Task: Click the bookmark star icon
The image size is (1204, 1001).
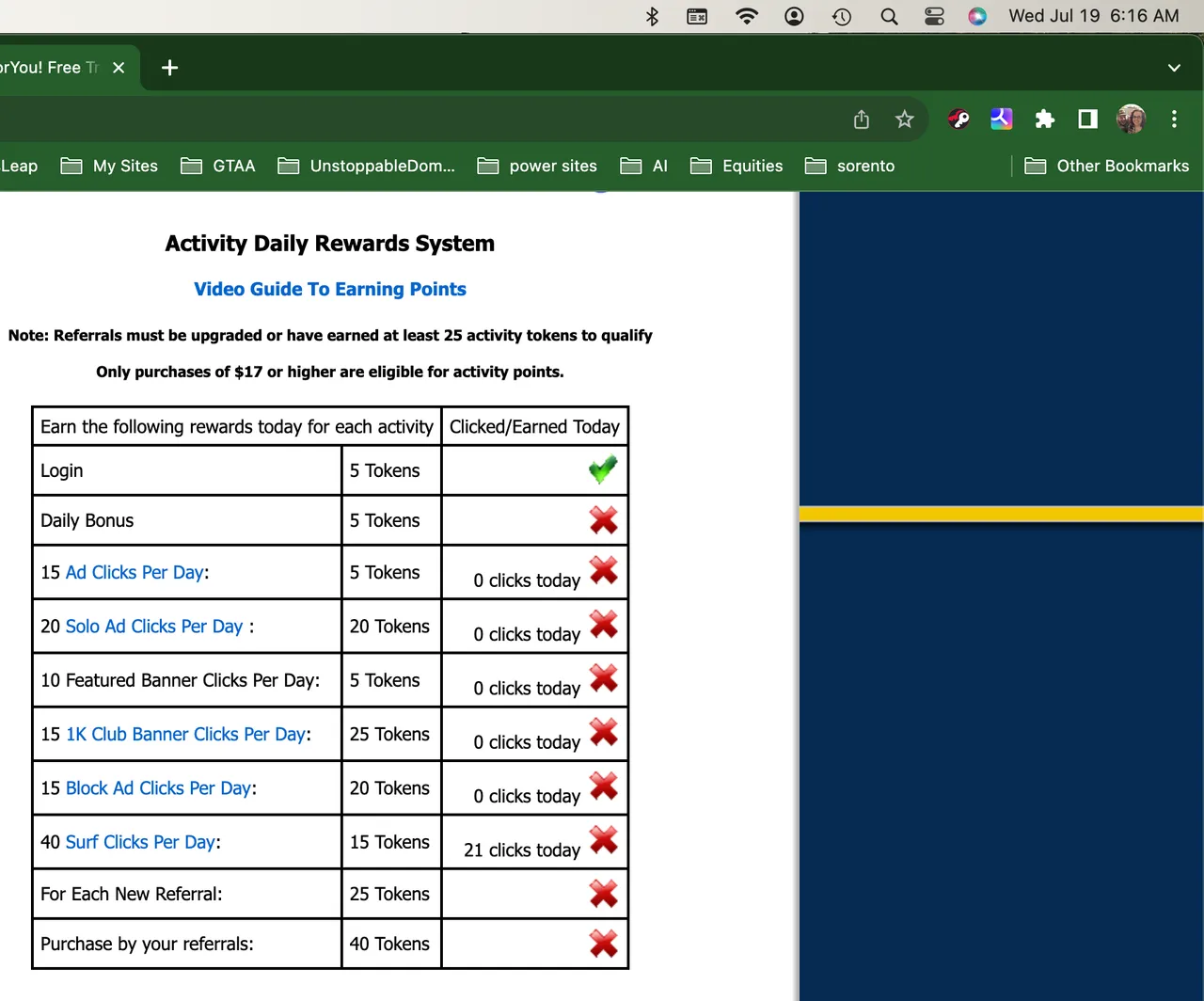Action: [x=904, y=119]
